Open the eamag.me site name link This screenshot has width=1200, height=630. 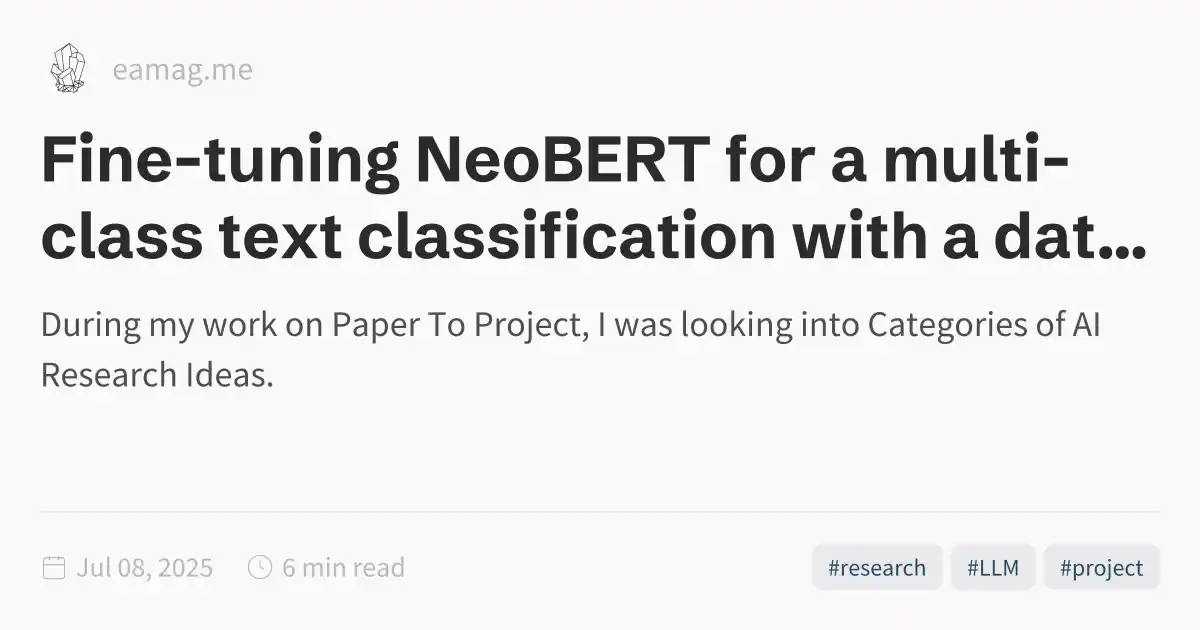(183, 71)
